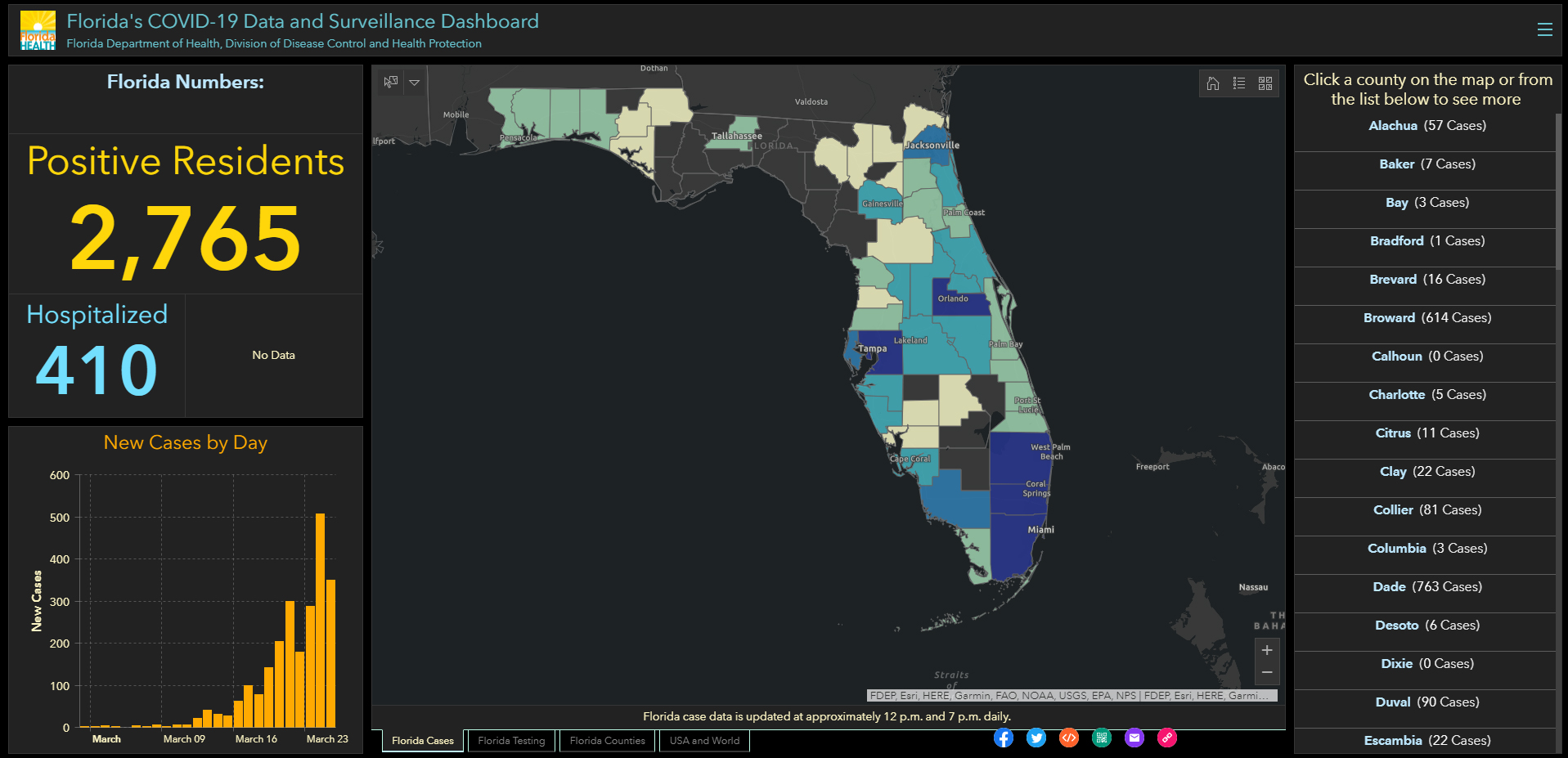Get the embed code for dashboard

pos(1069,738)
